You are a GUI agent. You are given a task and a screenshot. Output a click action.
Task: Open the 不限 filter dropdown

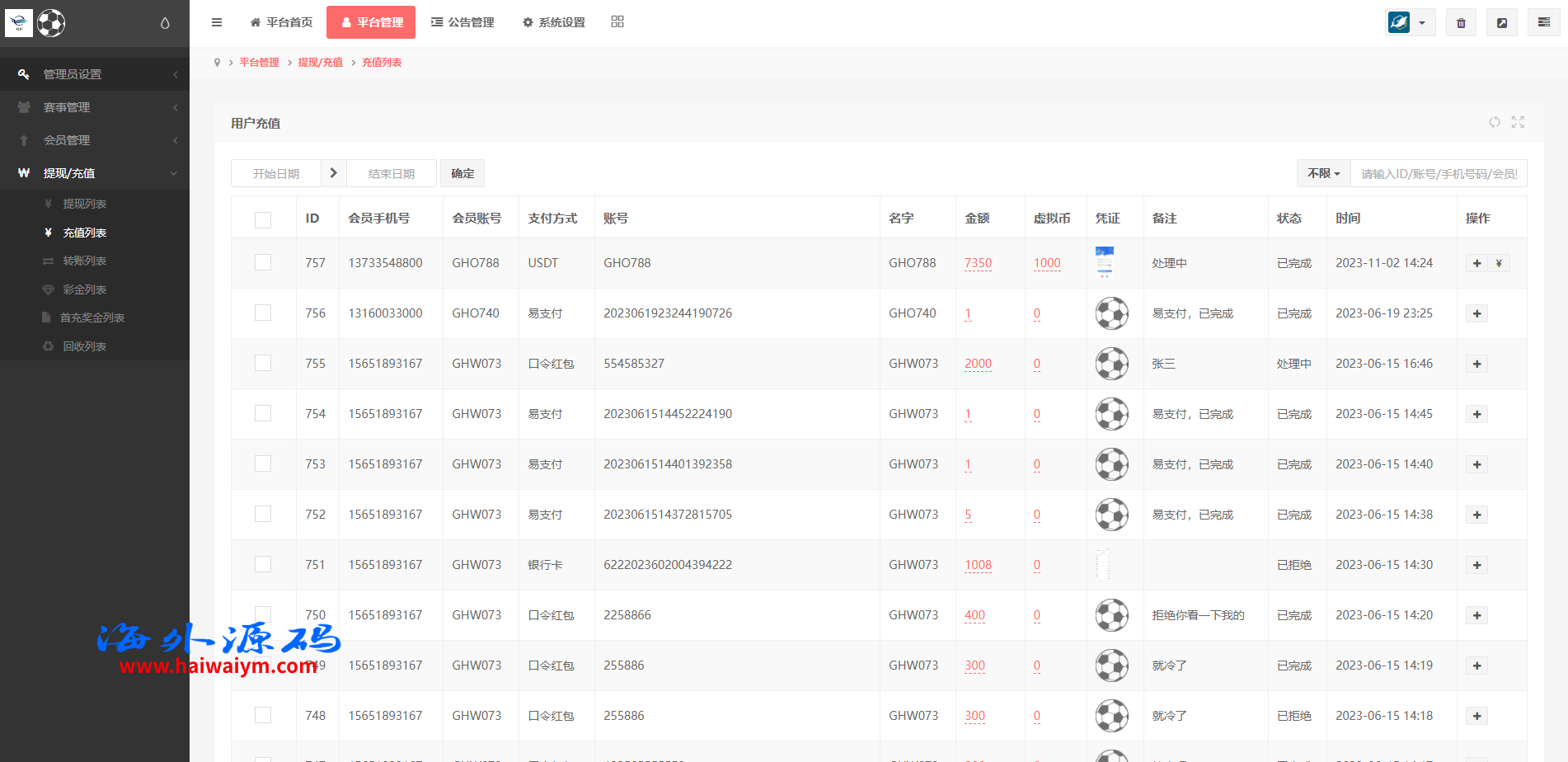click(x=1323, y=174)
